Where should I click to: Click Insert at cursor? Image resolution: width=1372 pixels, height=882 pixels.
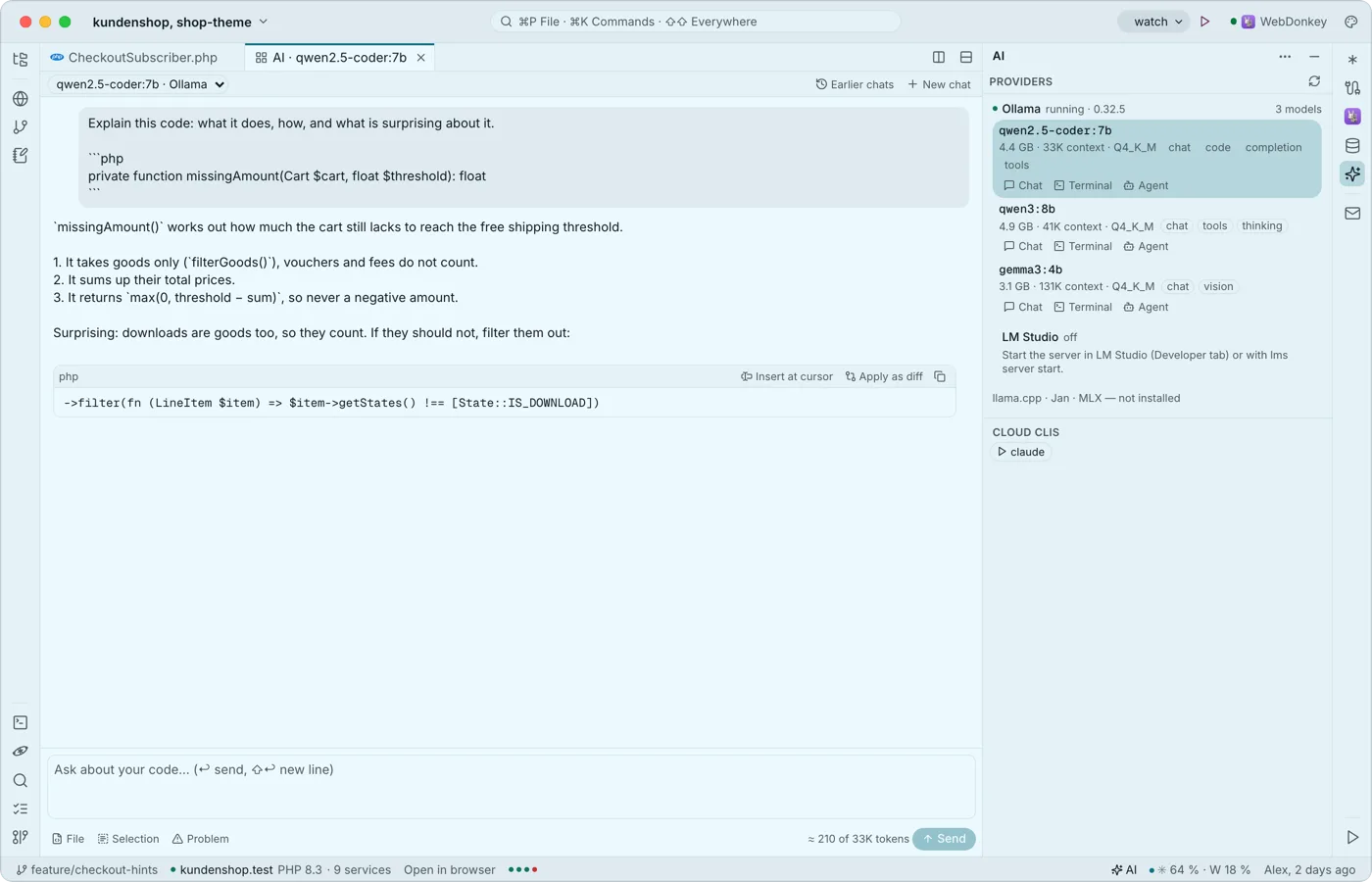[x=787, y=376]
